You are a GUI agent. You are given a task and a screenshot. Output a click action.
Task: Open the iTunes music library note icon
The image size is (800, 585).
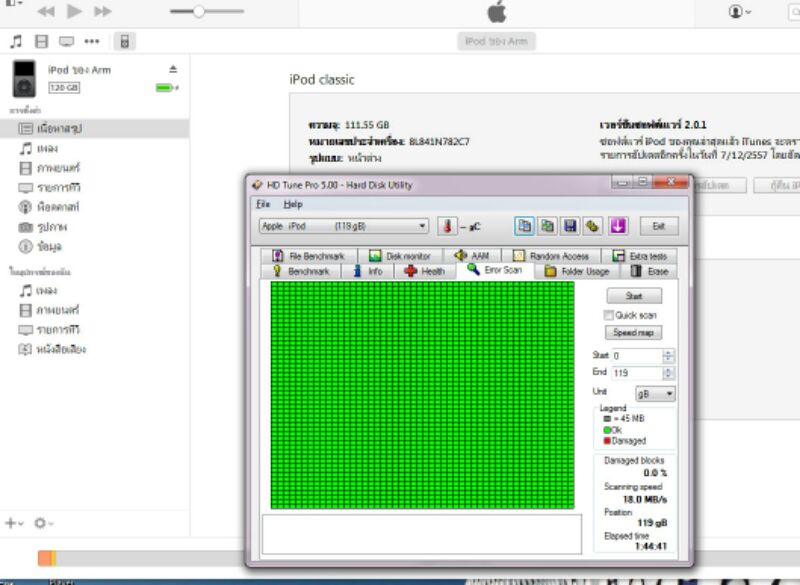[x=15, y=41]
